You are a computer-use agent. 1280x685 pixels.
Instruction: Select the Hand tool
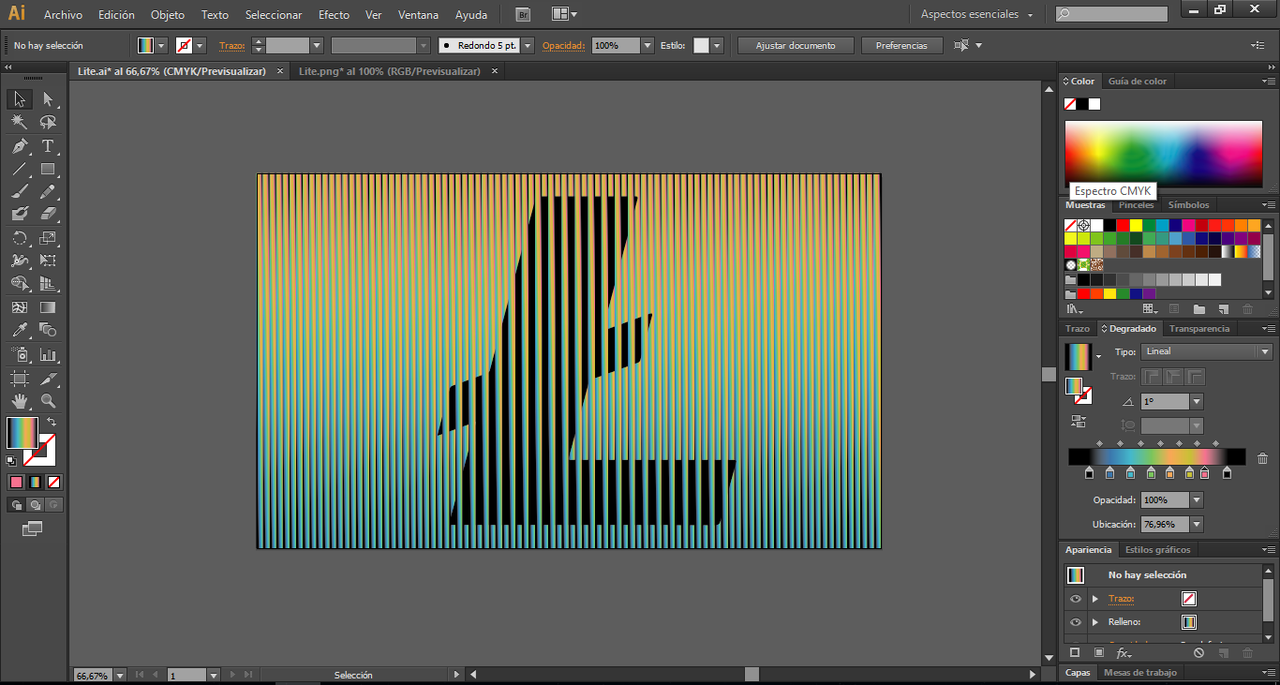(19, 401)
